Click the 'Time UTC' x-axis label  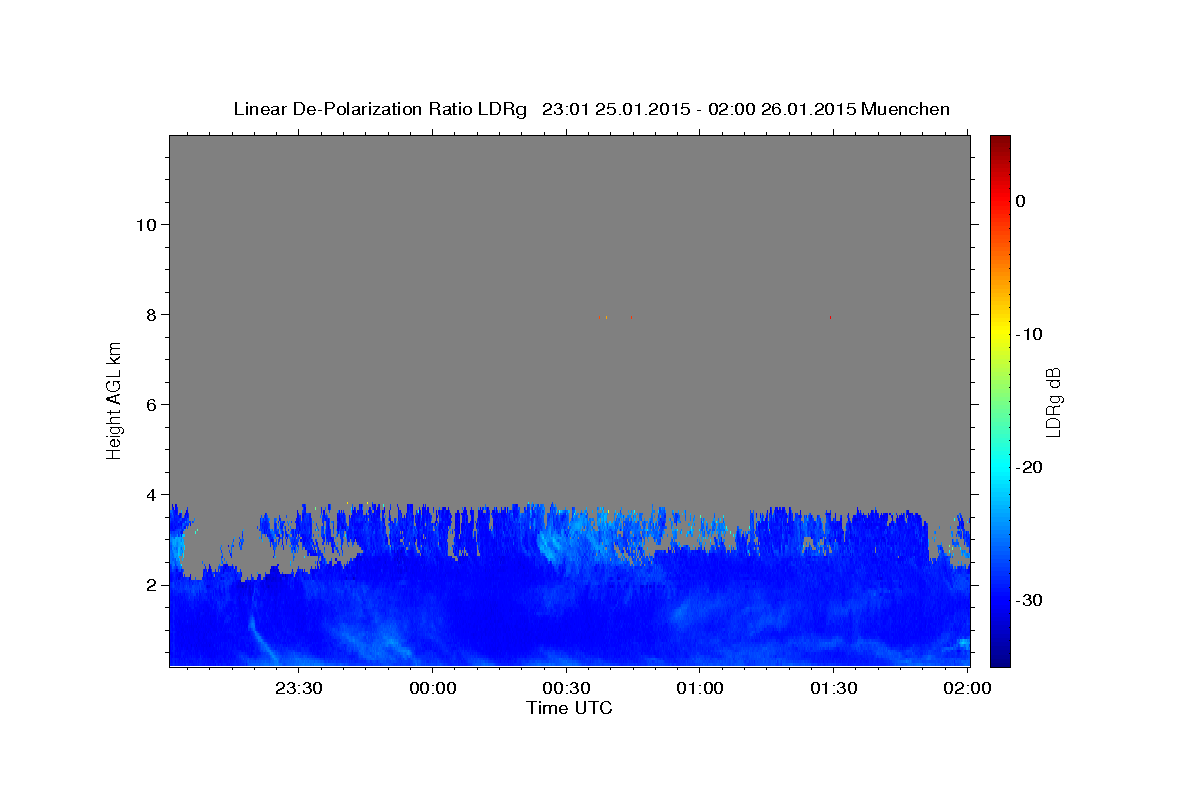click(x=569, y=708)
